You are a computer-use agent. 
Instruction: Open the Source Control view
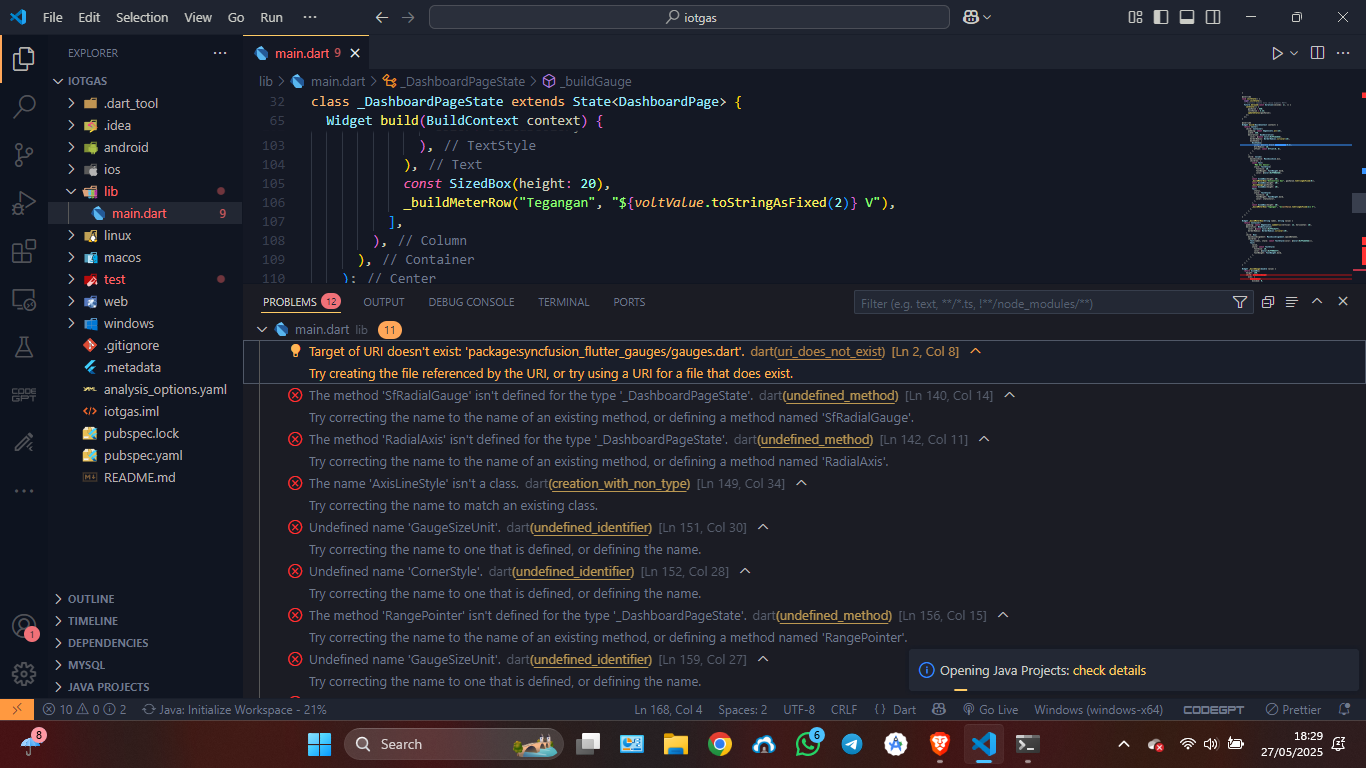click(x=24, y=155)
